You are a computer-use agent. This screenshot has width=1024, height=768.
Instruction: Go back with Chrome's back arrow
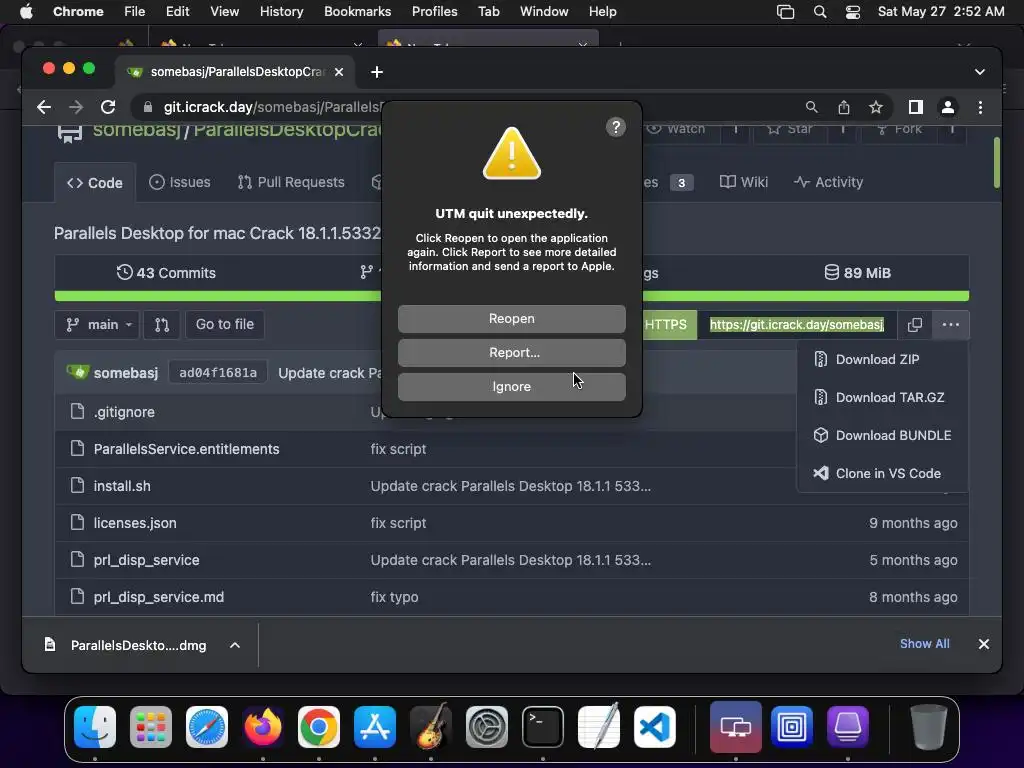tap(44, 107)
